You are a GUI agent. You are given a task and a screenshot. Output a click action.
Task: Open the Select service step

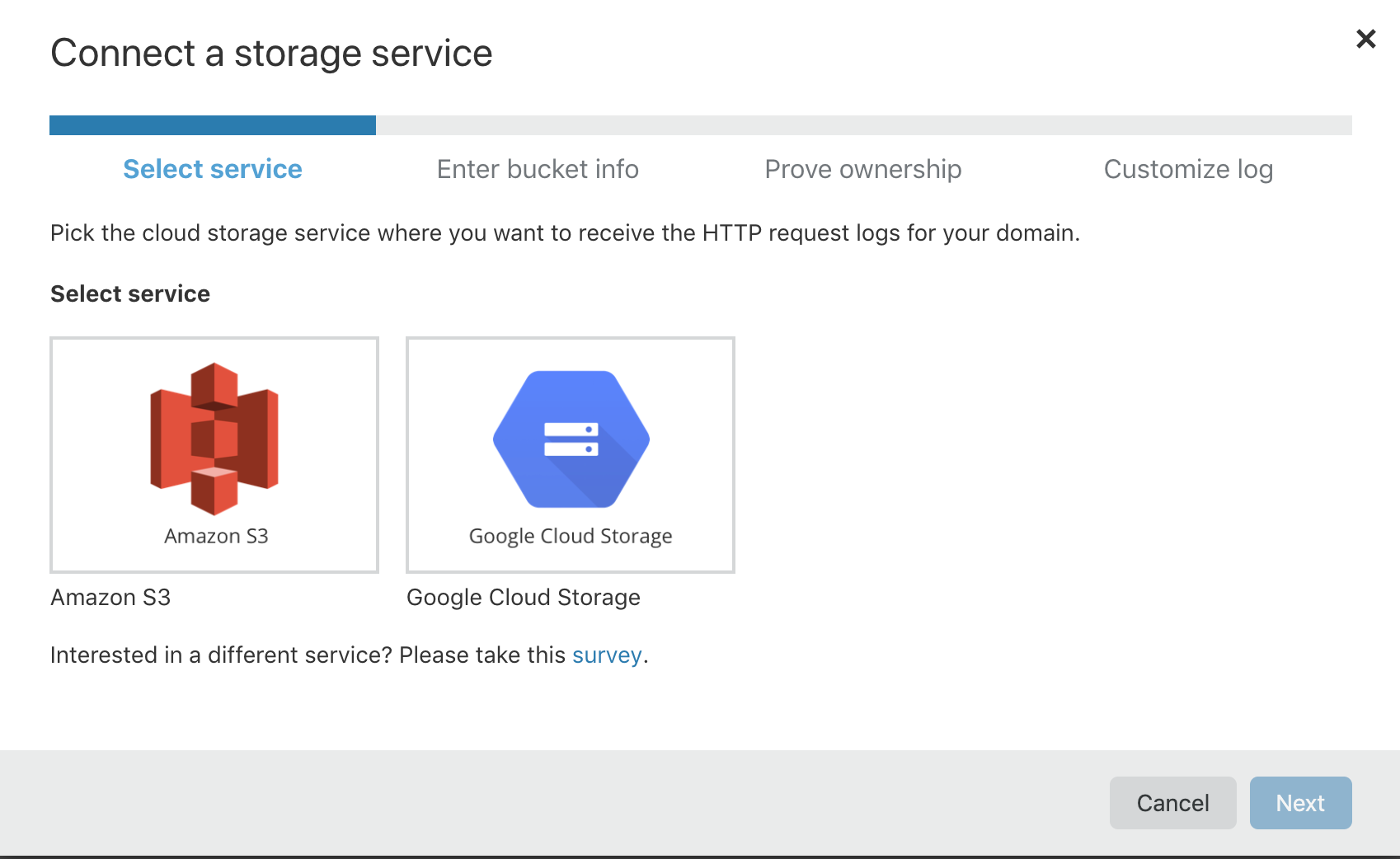coord(213,169)
